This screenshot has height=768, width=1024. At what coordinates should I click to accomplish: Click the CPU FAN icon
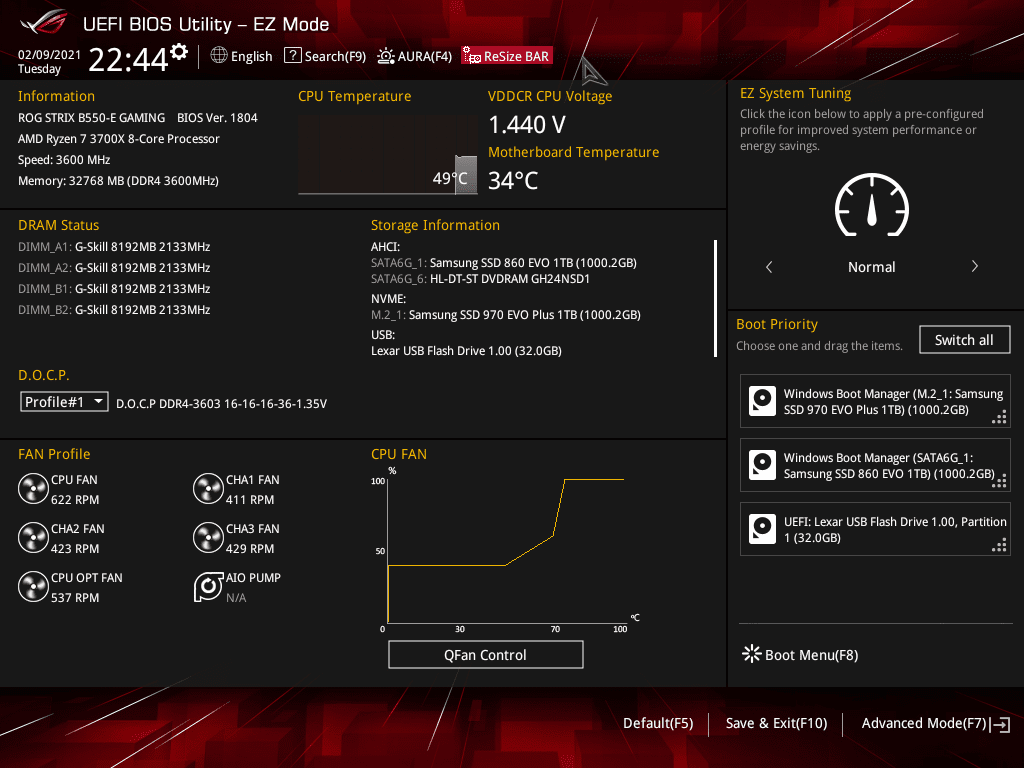[33, 489]
